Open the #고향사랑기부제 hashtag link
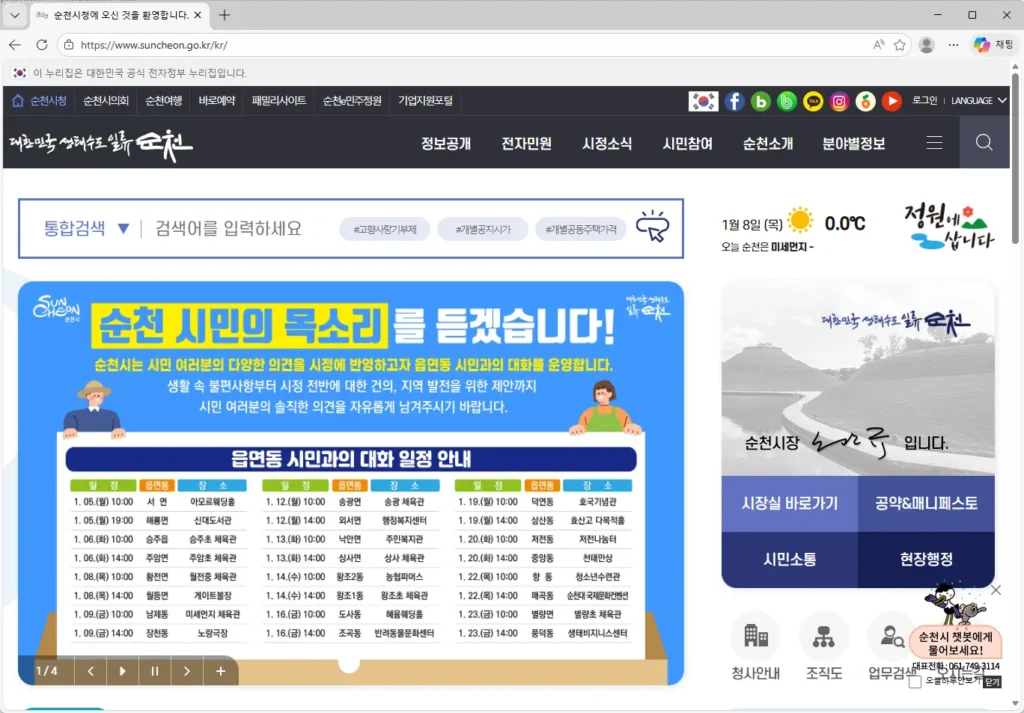 coord(385,228)
